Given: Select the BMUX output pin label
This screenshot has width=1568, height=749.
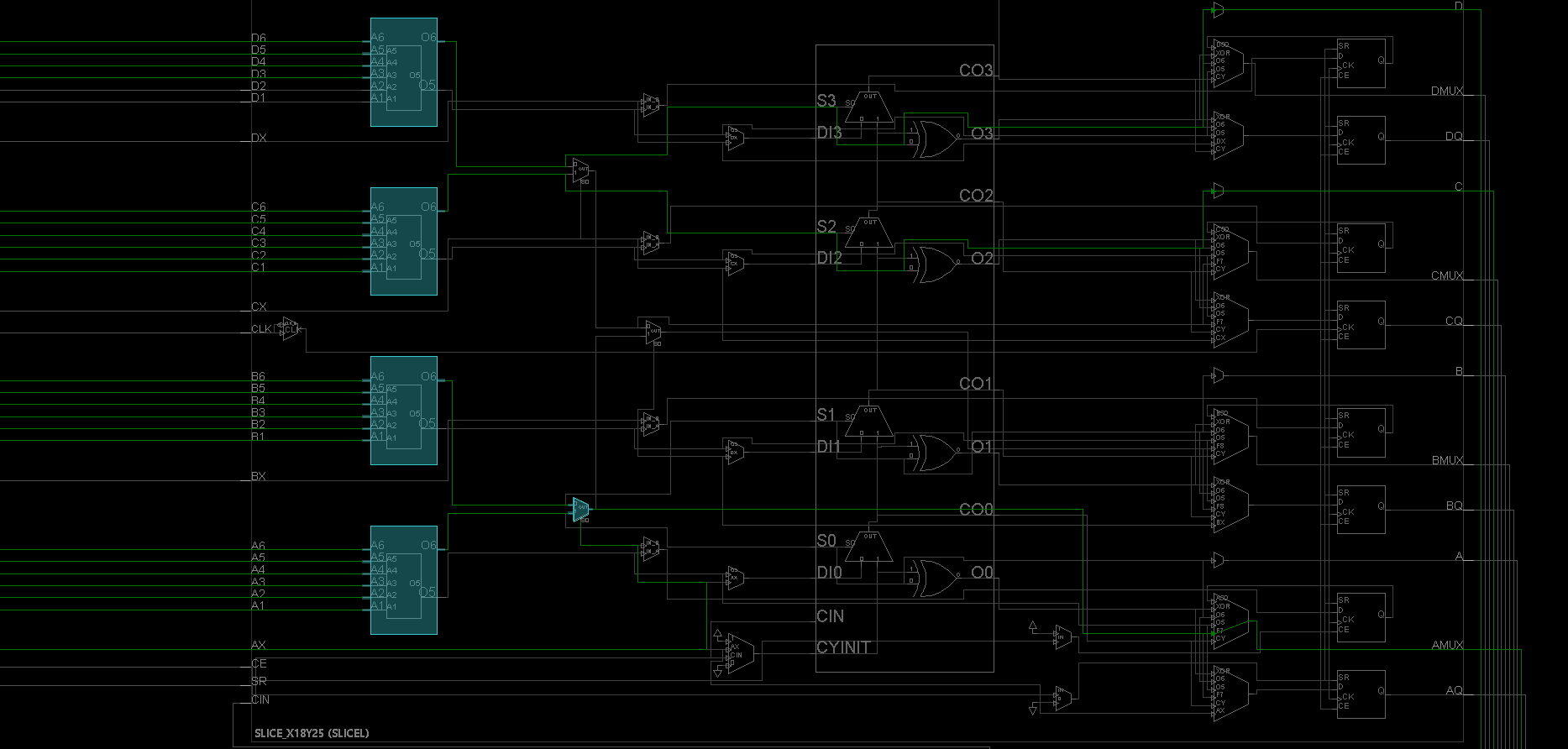Looking at the screenshot, I should point(1447,460).
